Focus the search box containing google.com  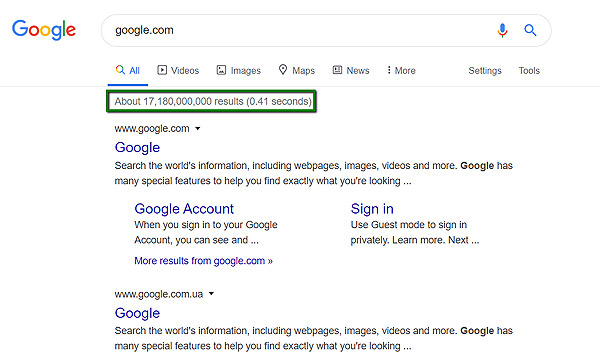tap(326, 31)
